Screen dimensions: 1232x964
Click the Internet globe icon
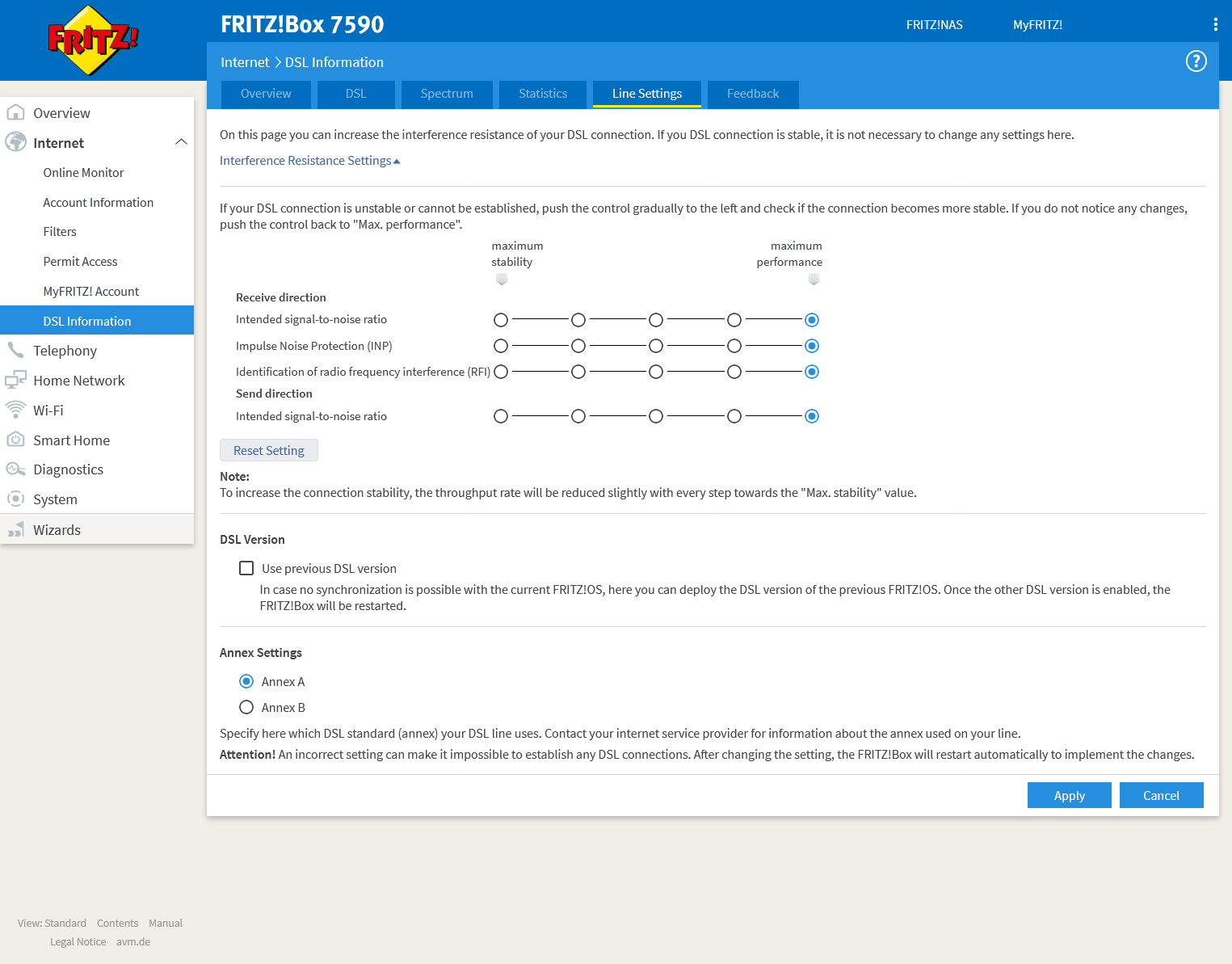pyautogui.click(x=15, y=142)
